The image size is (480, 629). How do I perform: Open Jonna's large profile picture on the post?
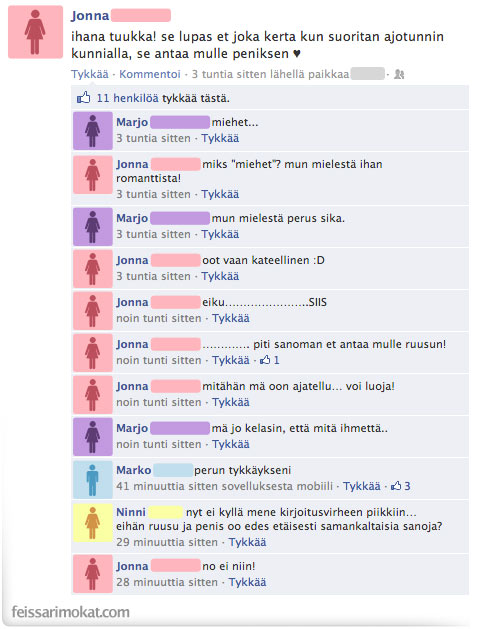pos(35,32)
